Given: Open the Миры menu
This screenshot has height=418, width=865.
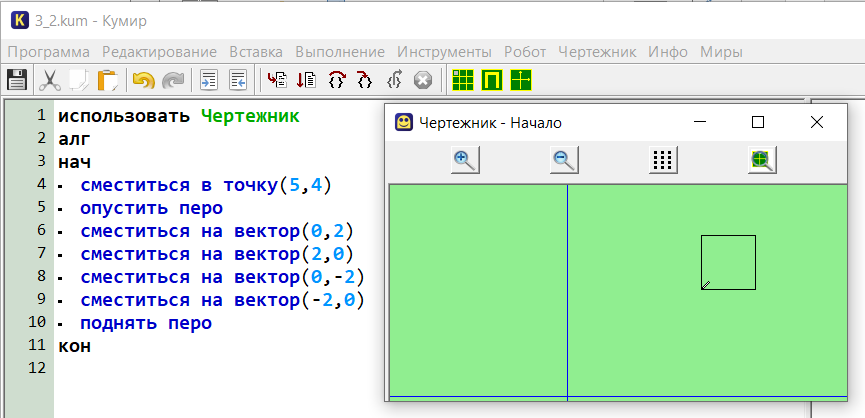Looking at the screenshot, I should pos(721,52).
